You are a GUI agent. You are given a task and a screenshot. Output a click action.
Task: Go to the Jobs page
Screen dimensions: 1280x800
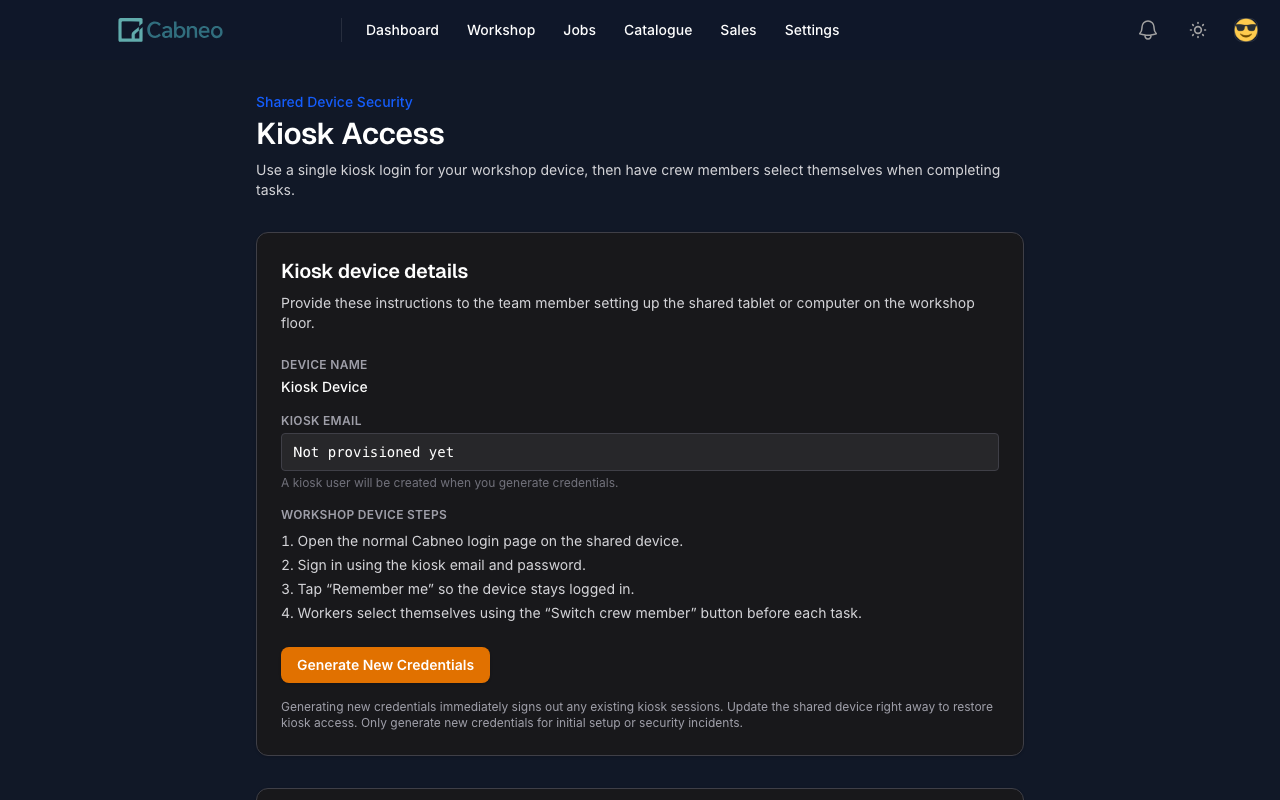click(579, 30)
